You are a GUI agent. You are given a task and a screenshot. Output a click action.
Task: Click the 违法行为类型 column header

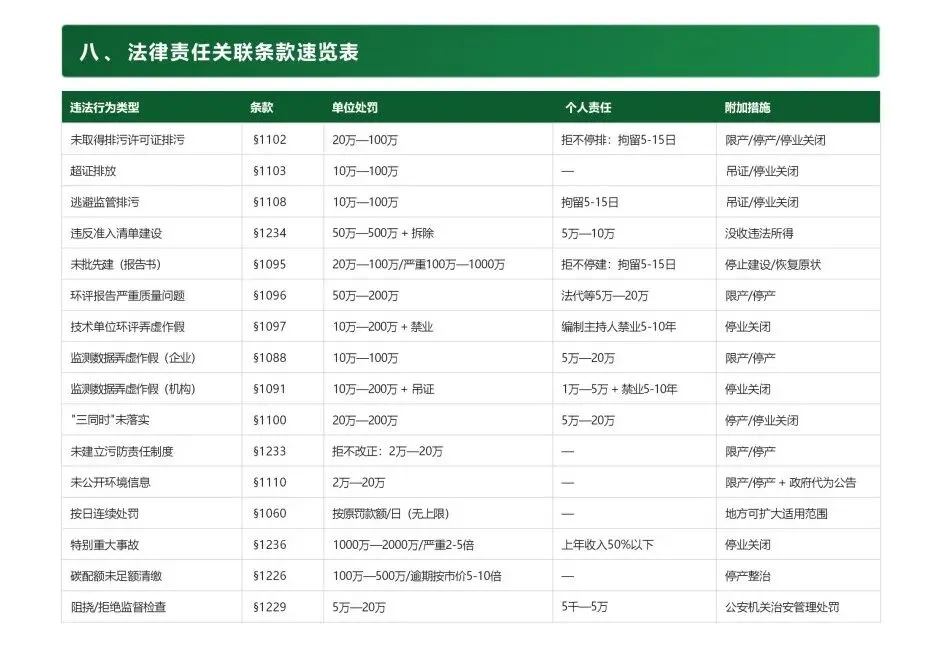coord(104,108)
